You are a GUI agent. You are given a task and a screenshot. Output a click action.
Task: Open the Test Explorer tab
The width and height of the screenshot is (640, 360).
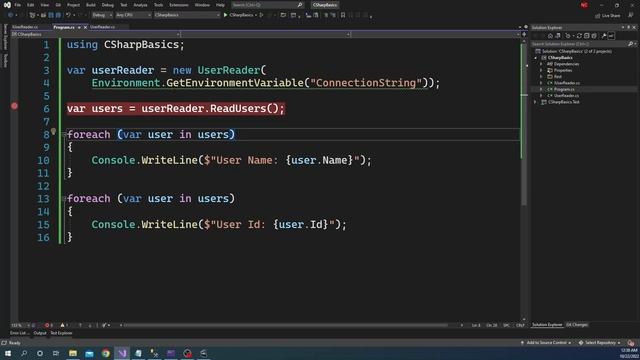point(61,333)
